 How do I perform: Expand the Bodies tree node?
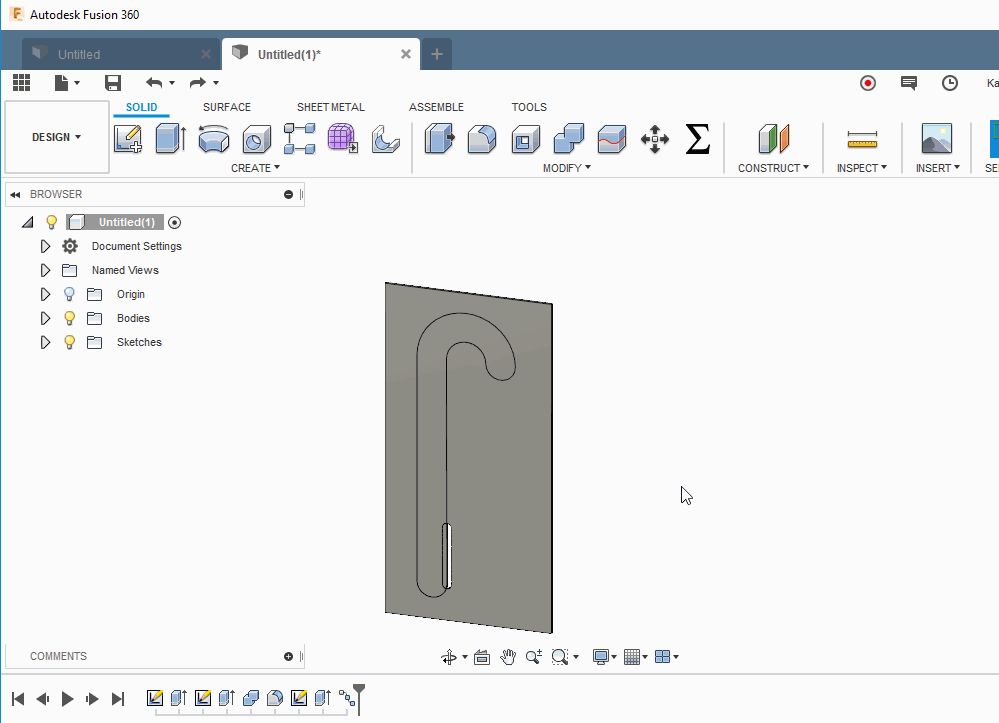pyautogui.click(x=45, y=318)
